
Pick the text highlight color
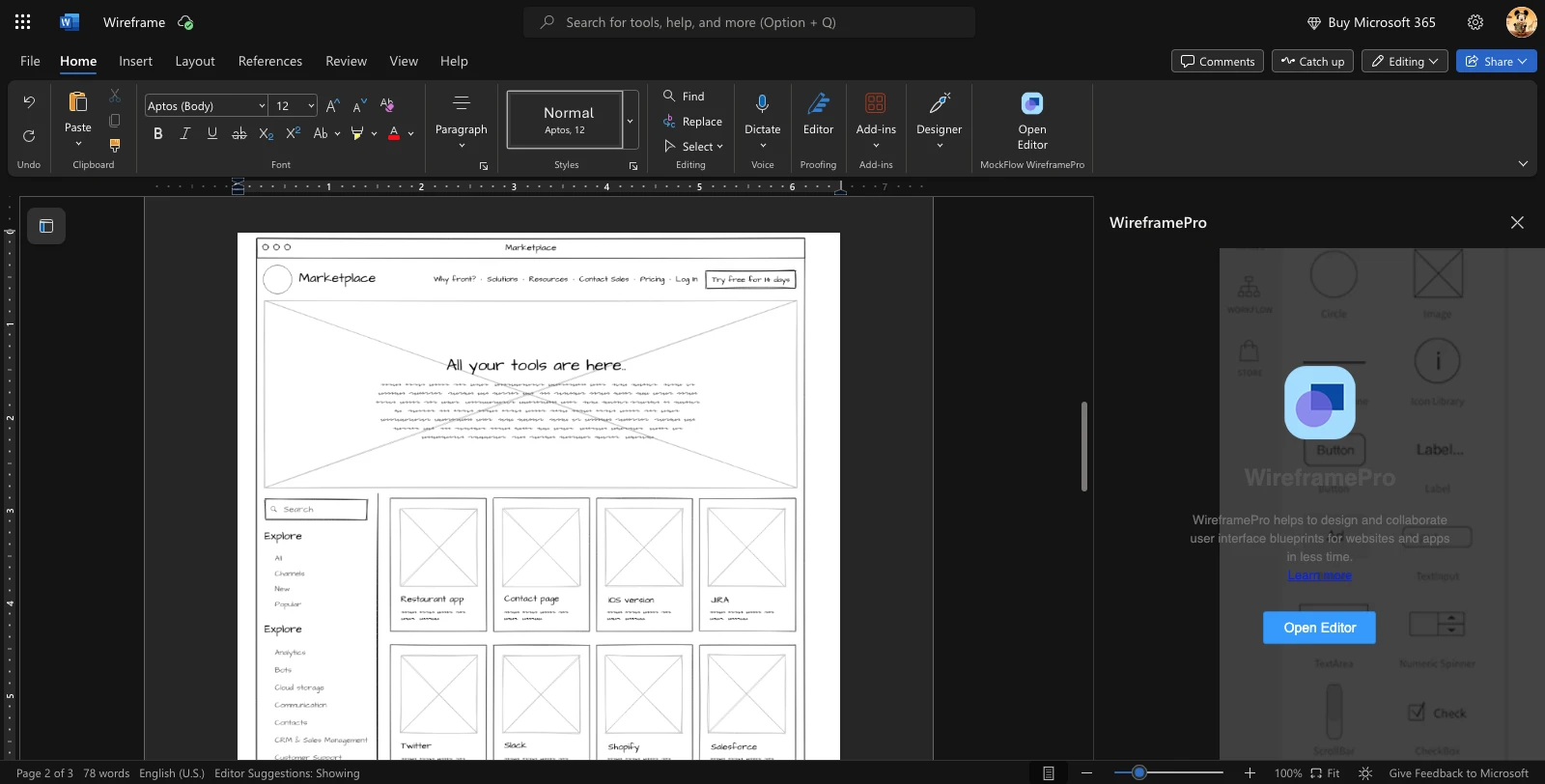[x=357, y=133]
